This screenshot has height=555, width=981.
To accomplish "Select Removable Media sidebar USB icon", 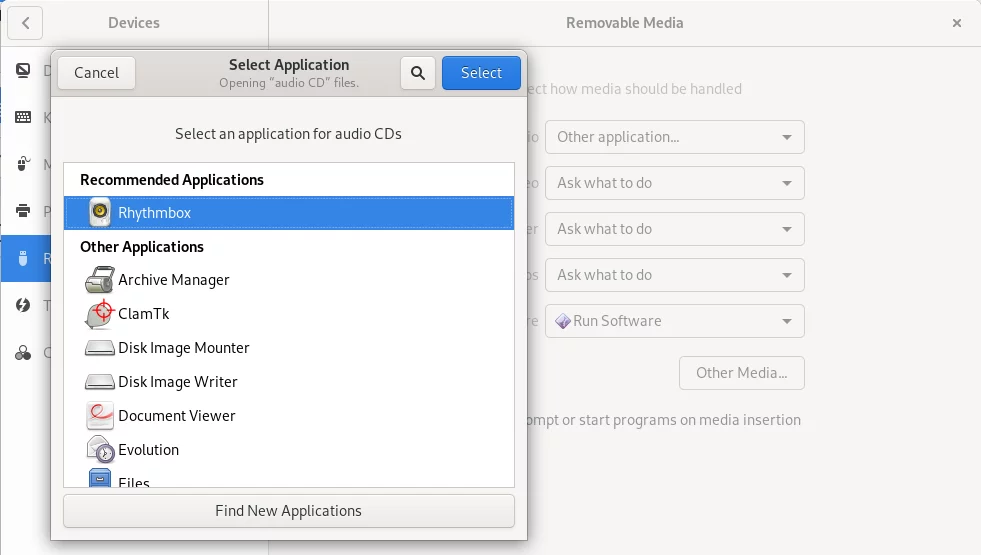I will [x=23, y=258].
